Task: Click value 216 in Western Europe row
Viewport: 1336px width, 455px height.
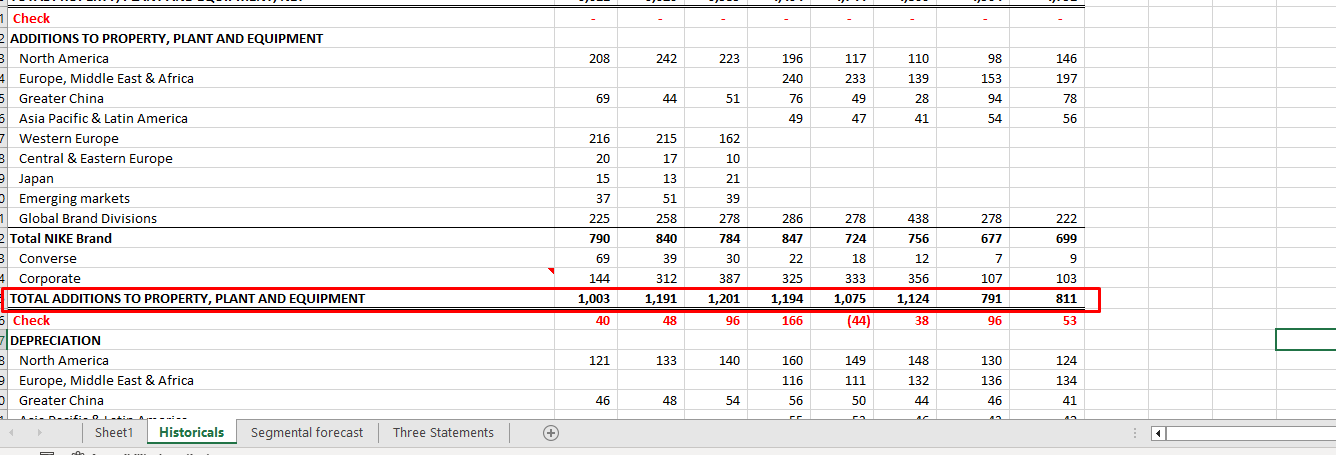Action: click(599, 138)
